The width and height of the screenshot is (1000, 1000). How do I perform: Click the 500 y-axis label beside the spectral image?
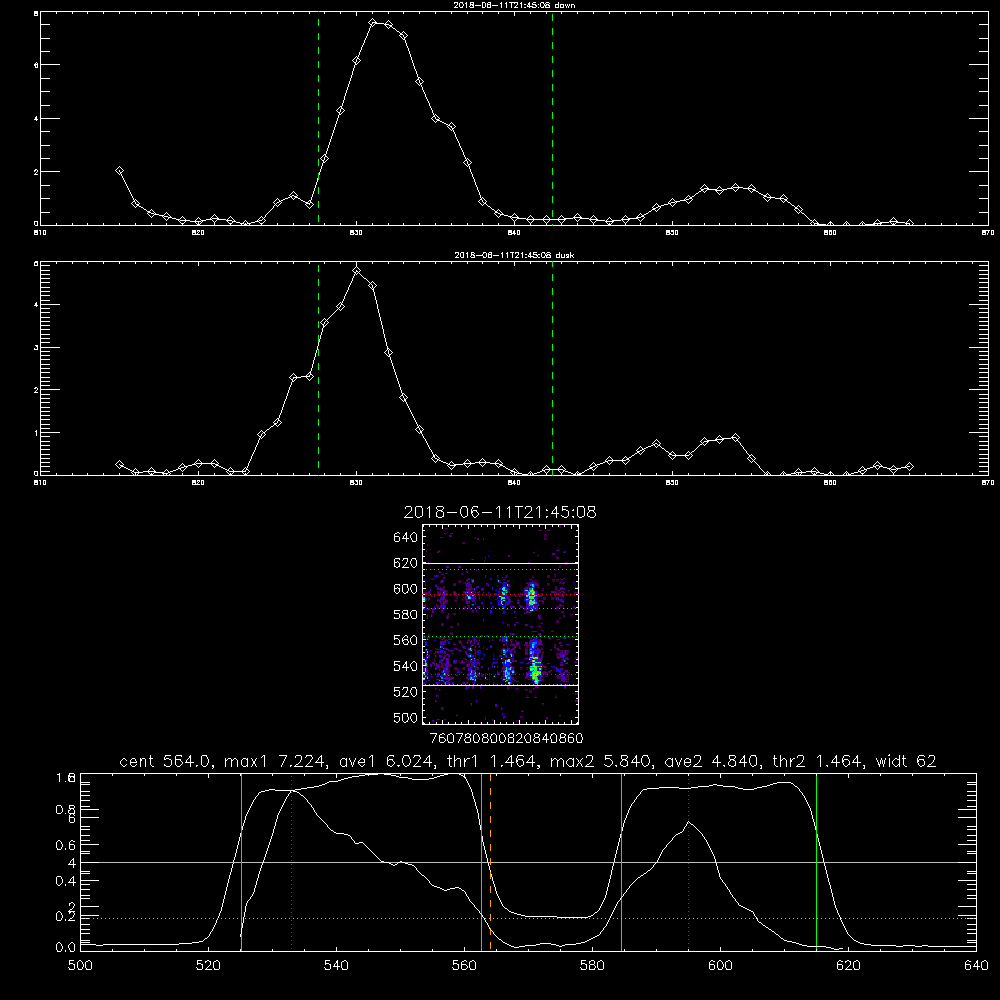(406, 718)
